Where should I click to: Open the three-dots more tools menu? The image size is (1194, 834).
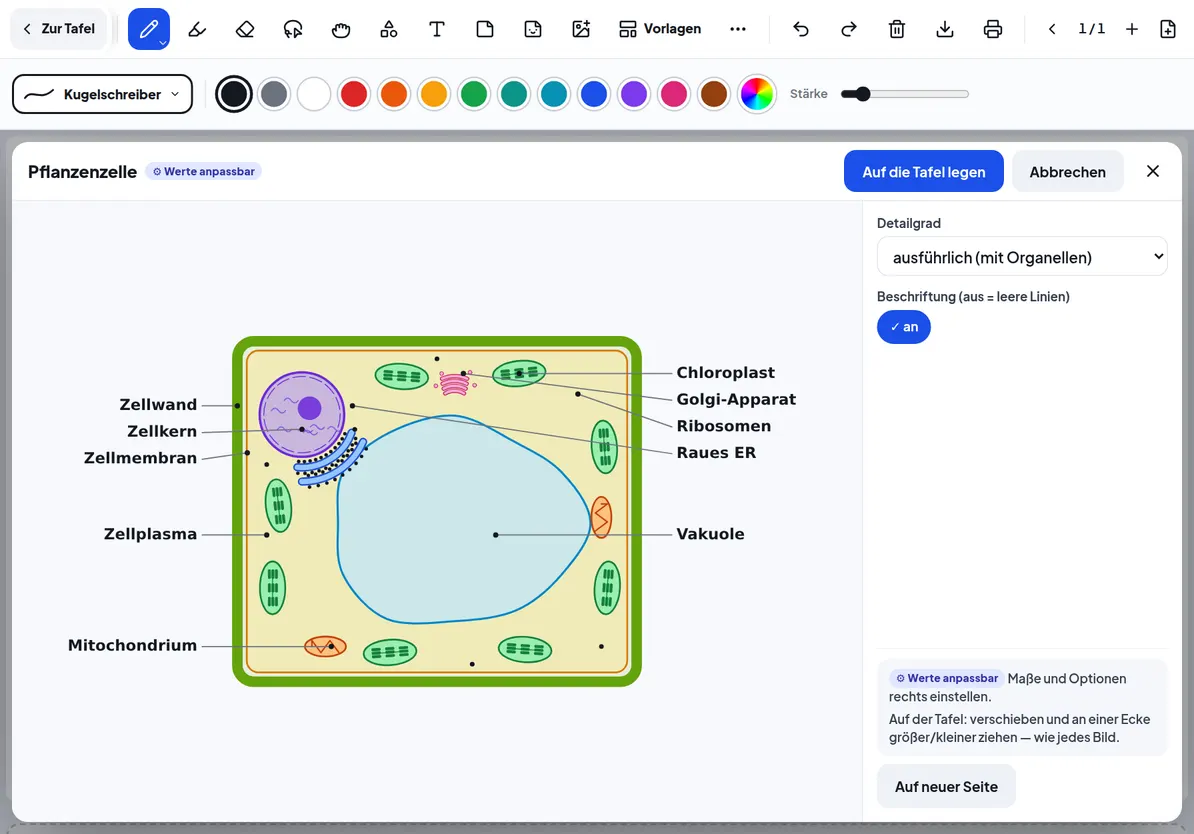point(738,29)
